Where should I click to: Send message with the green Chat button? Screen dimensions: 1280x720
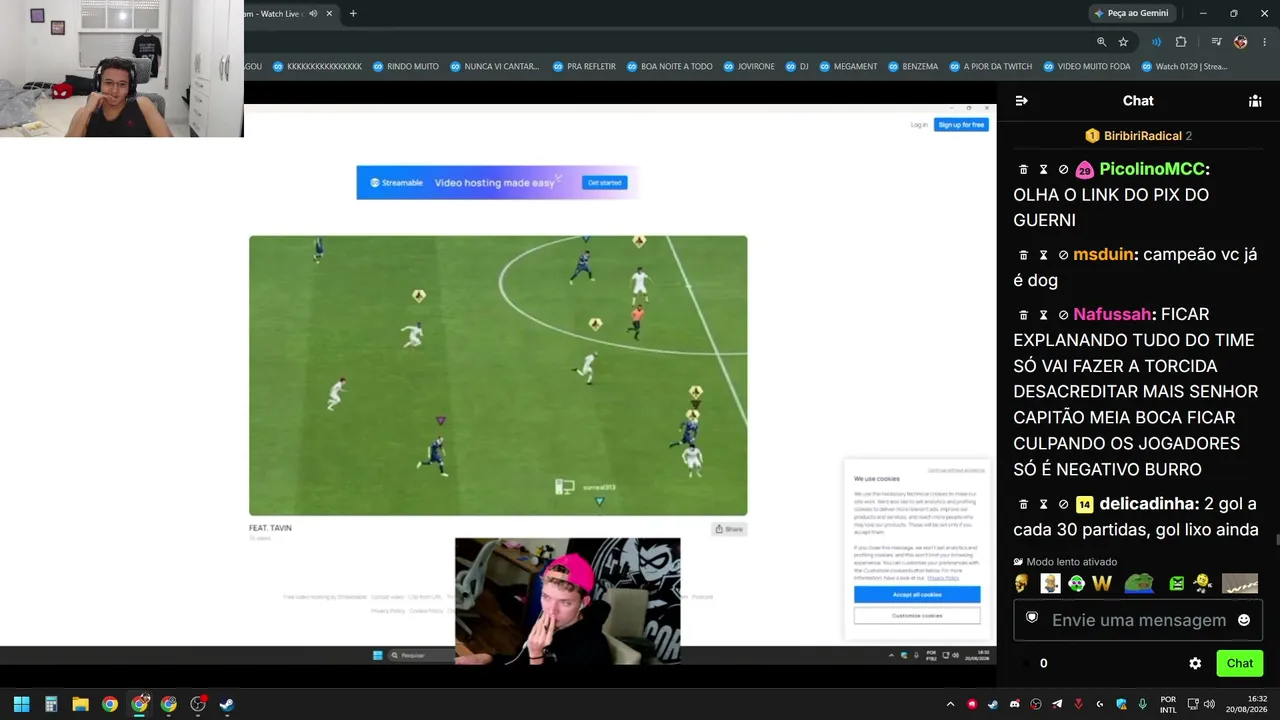click(1240, 663)
